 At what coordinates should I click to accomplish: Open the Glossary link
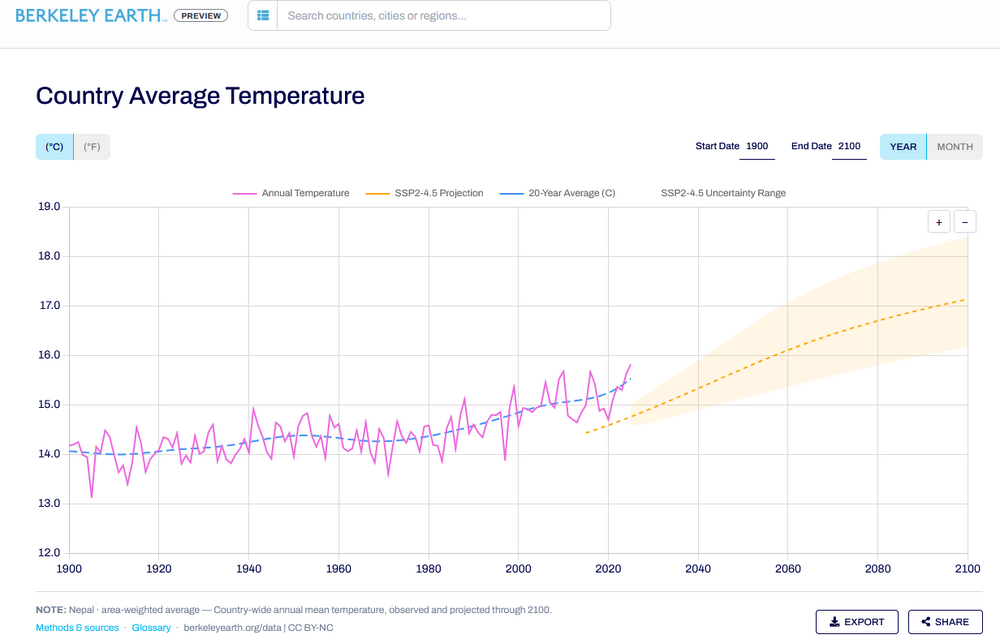click(x=151, y=628)
